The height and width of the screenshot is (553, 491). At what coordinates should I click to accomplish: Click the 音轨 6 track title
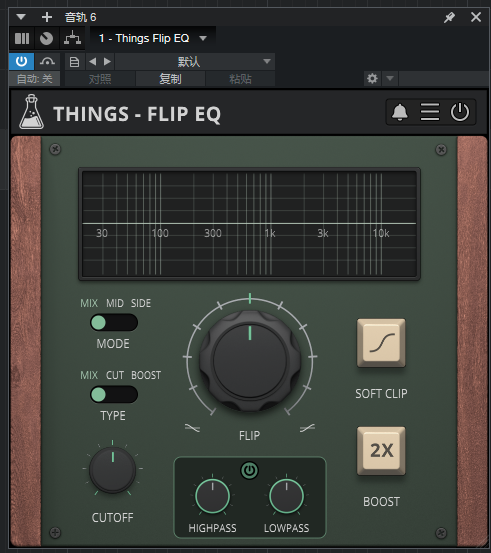point(80,17)
